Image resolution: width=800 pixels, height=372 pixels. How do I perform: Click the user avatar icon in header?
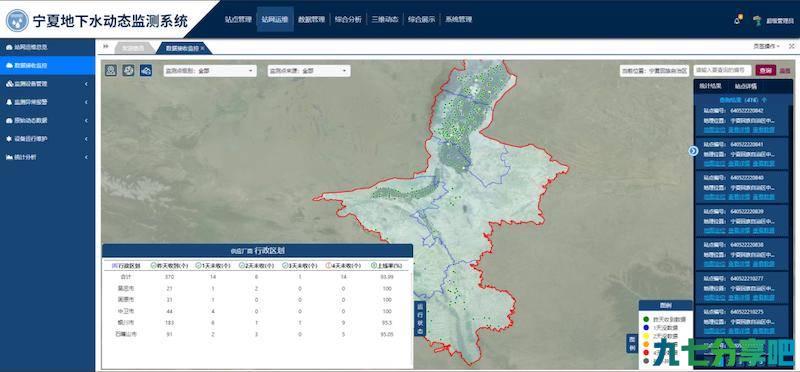click(x=758, y=20)
